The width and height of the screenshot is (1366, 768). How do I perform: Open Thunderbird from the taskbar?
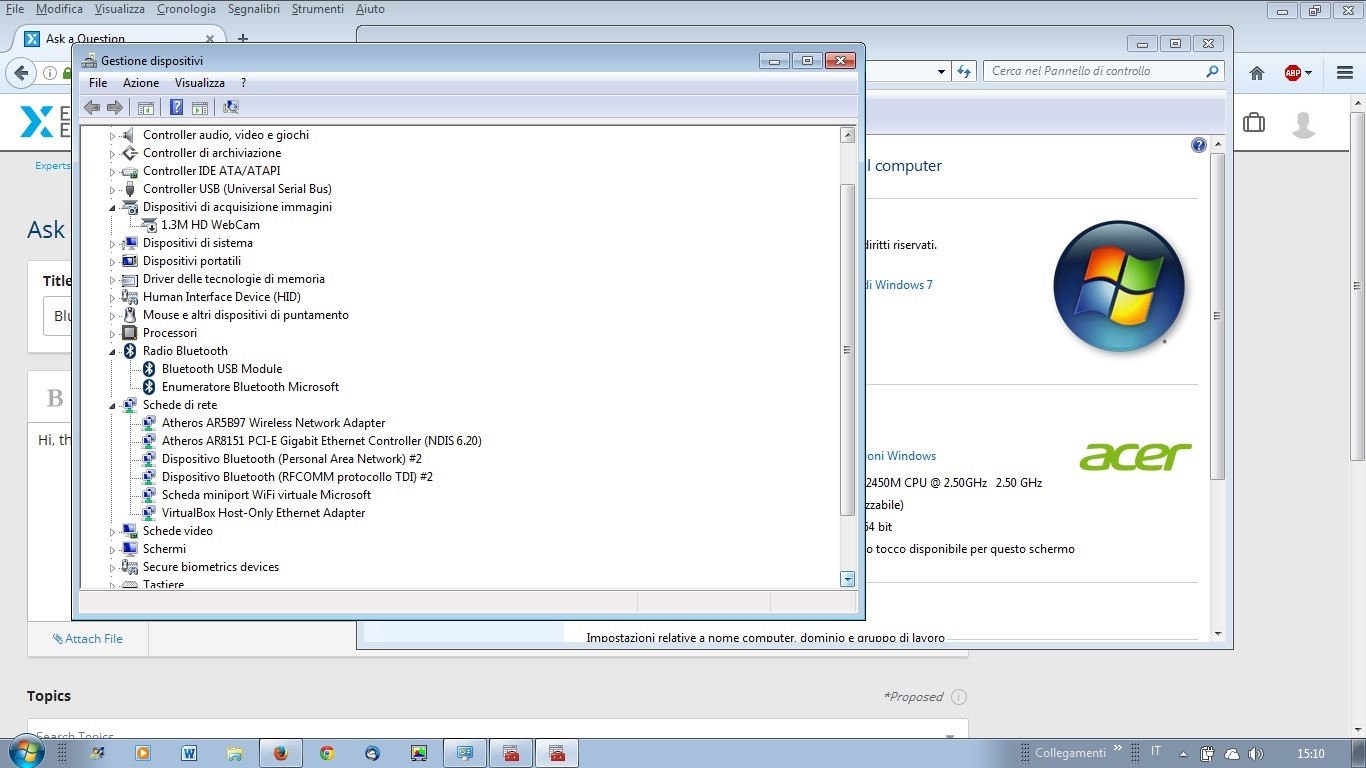[x=373, y=754]
